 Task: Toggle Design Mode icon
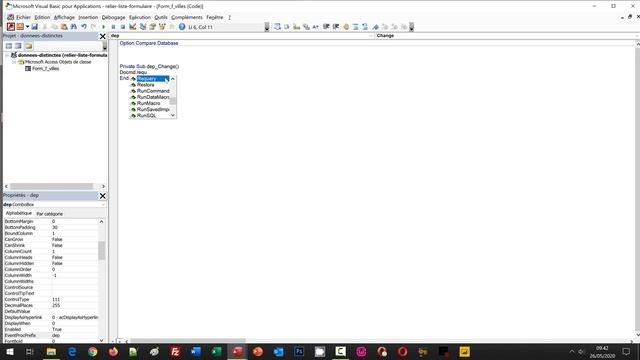pyautogui.click(x=133, y=27)
